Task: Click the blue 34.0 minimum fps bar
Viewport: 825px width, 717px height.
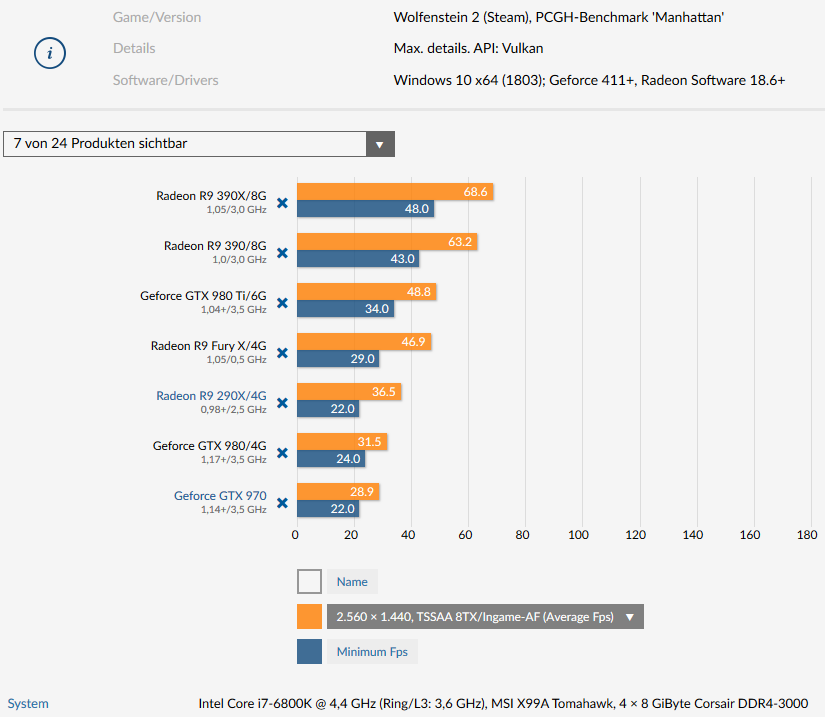Action: [x=346, y=308]
